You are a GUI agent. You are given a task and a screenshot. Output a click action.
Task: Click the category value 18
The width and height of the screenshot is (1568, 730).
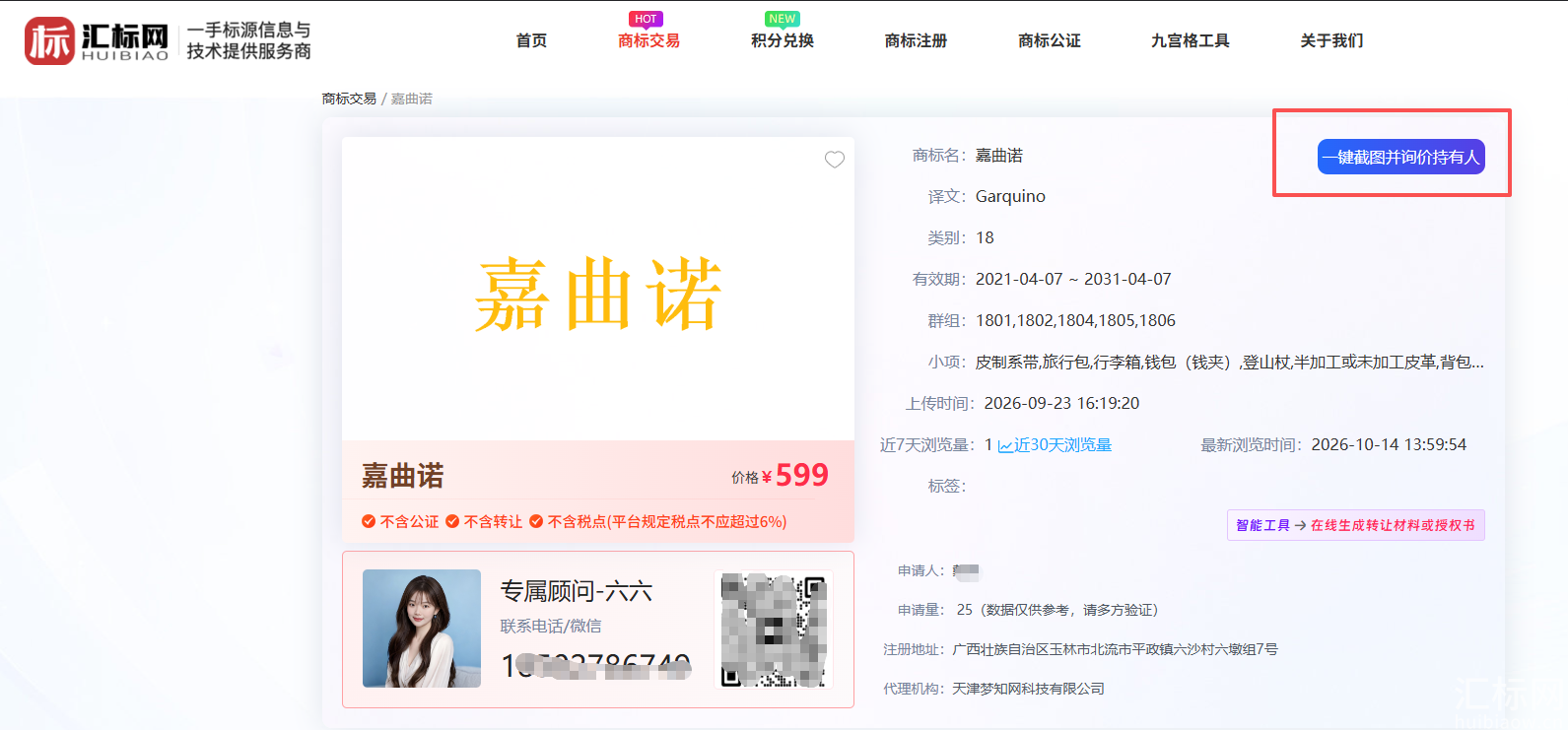[985, 237]
